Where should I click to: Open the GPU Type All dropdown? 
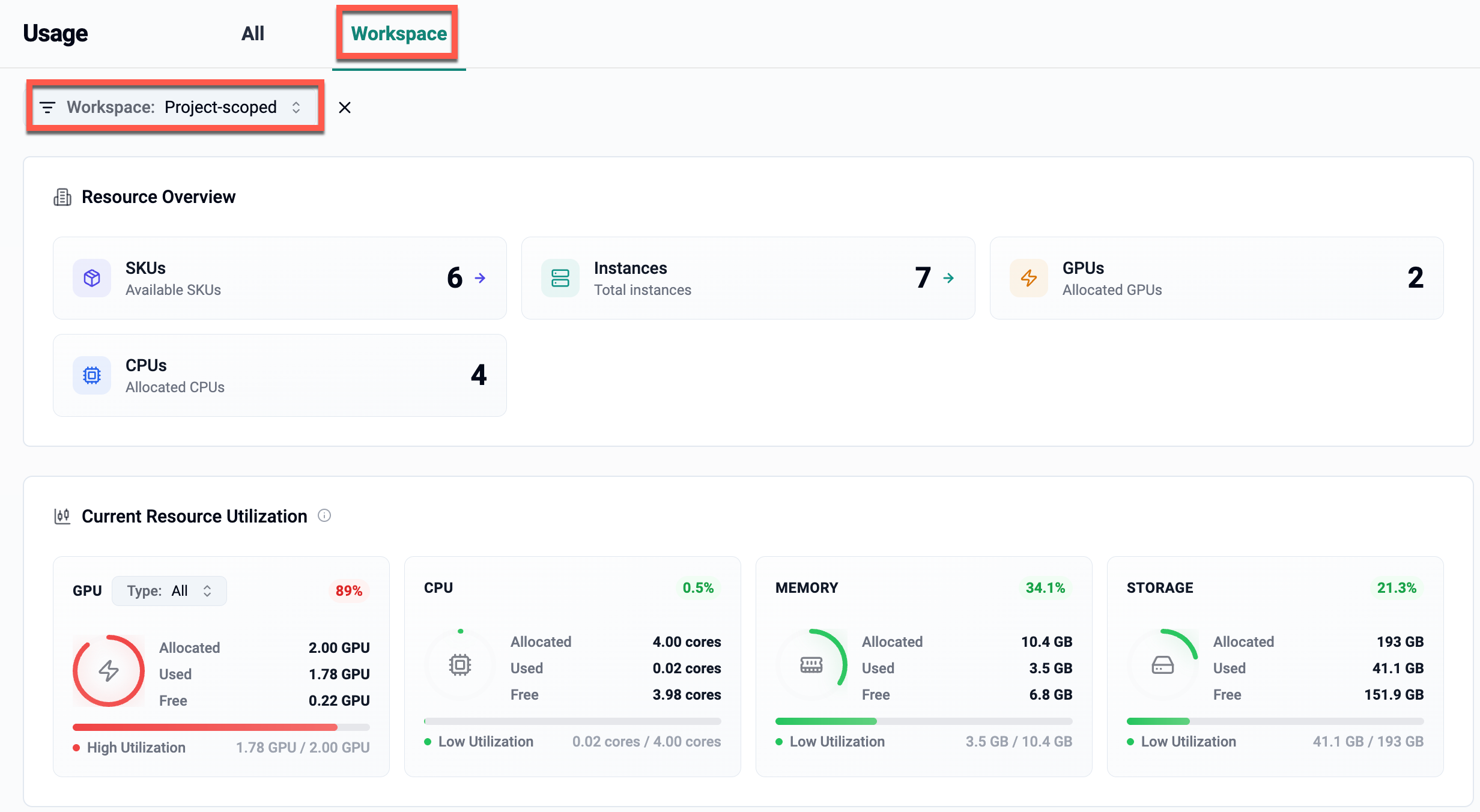tap(169, 591)
